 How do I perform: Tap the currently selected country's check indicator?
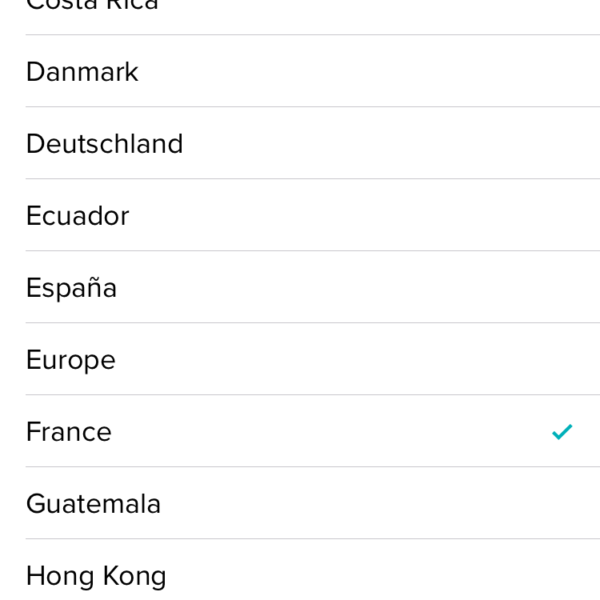[x=562, y=432]
